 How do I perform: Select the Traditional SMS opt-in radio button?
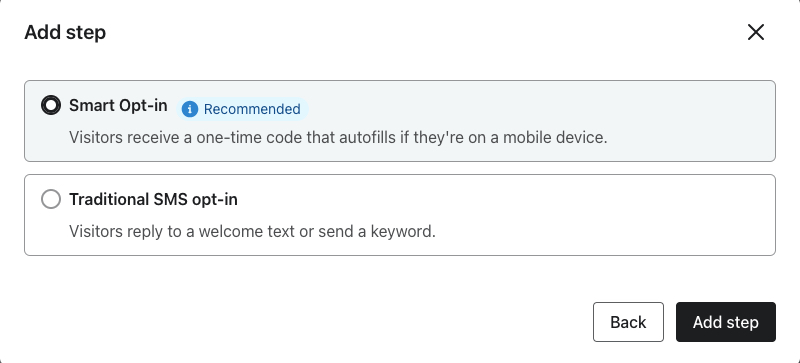point(51,199)
